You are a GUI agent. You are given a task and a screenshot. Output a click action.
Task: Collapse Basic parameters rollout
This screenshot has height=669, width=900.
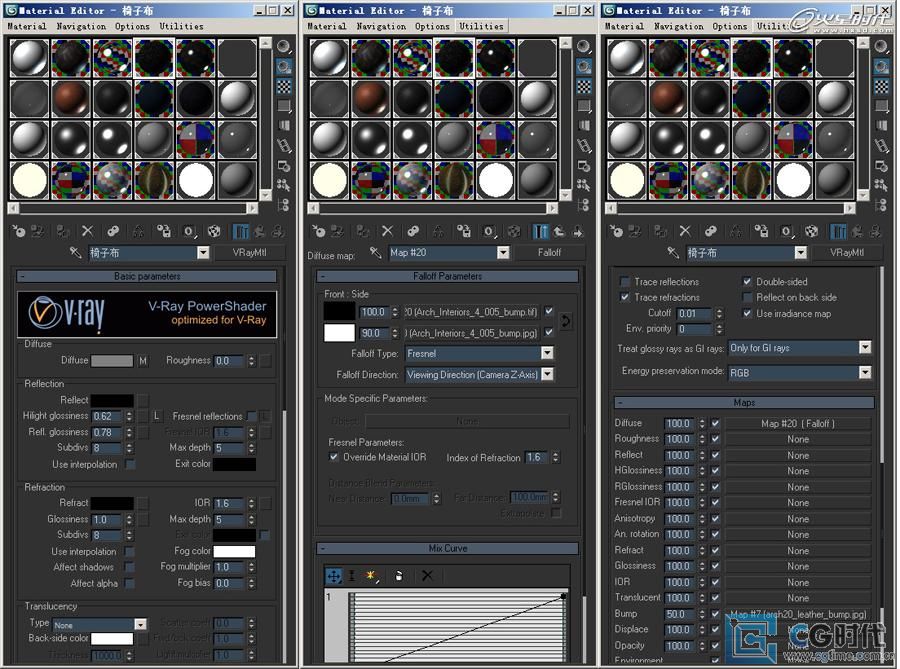146,277
